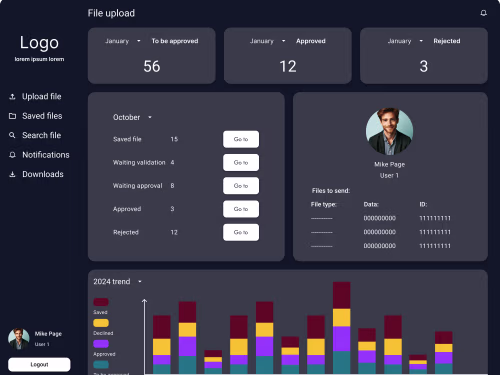This screenshot has width=500, height=375.
Task: Click the teal legend color swatch
Action: coord(101,364)
